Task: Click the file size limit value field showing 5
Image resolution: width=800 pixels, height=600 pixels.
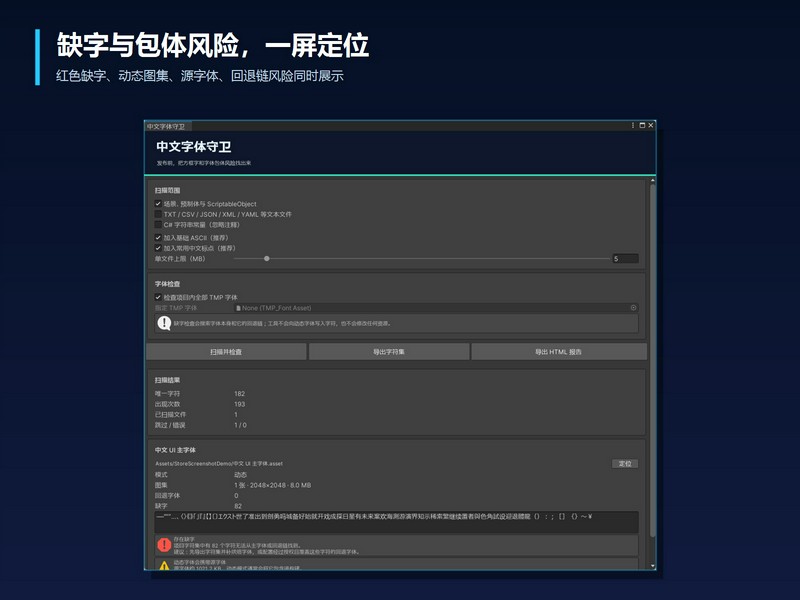Action: point(625,259)
